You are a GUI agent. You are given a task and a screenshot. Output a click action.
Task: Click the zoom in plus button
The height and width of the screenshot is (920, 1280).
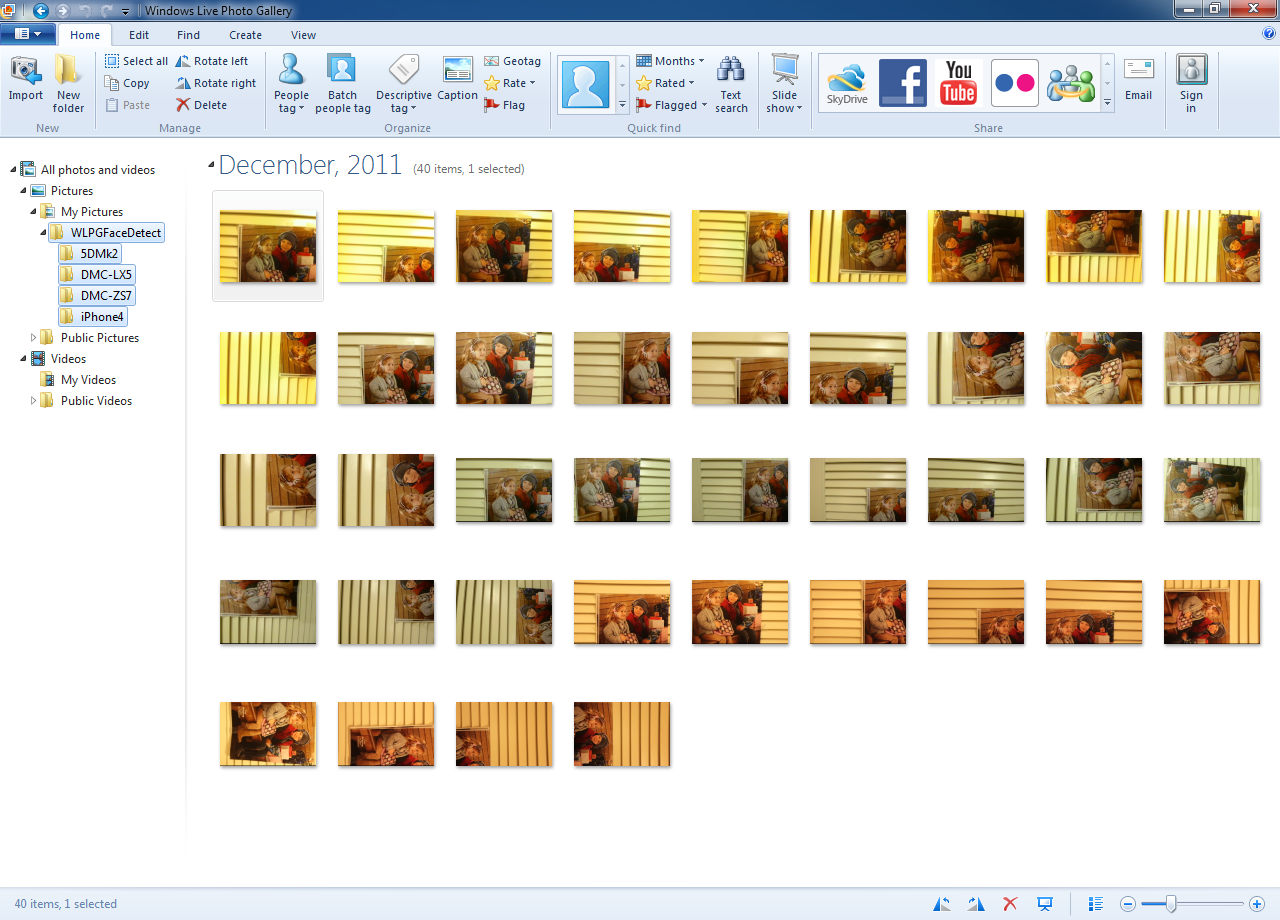(x=1257, y=904)
